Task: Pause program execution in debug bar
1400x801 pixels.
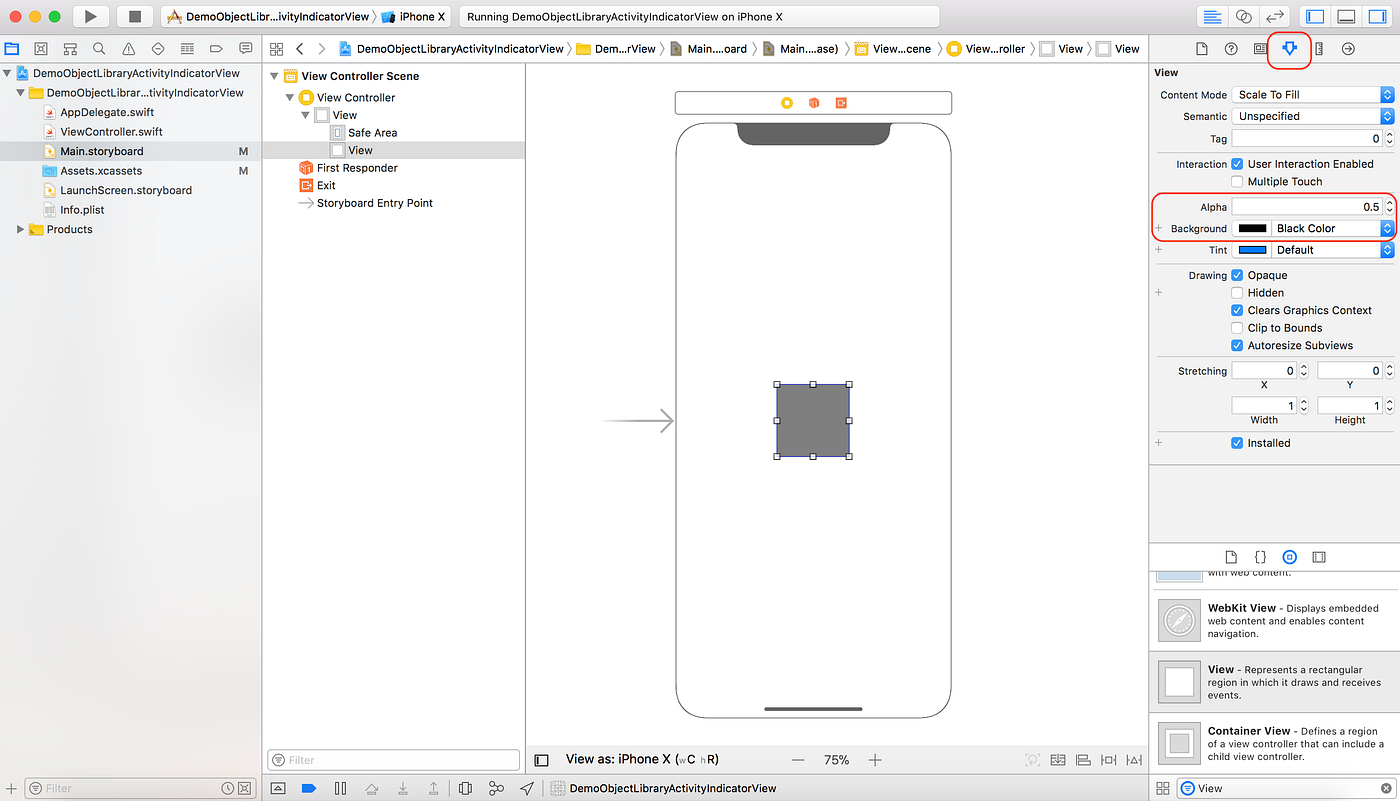Action: coord(340,788)
